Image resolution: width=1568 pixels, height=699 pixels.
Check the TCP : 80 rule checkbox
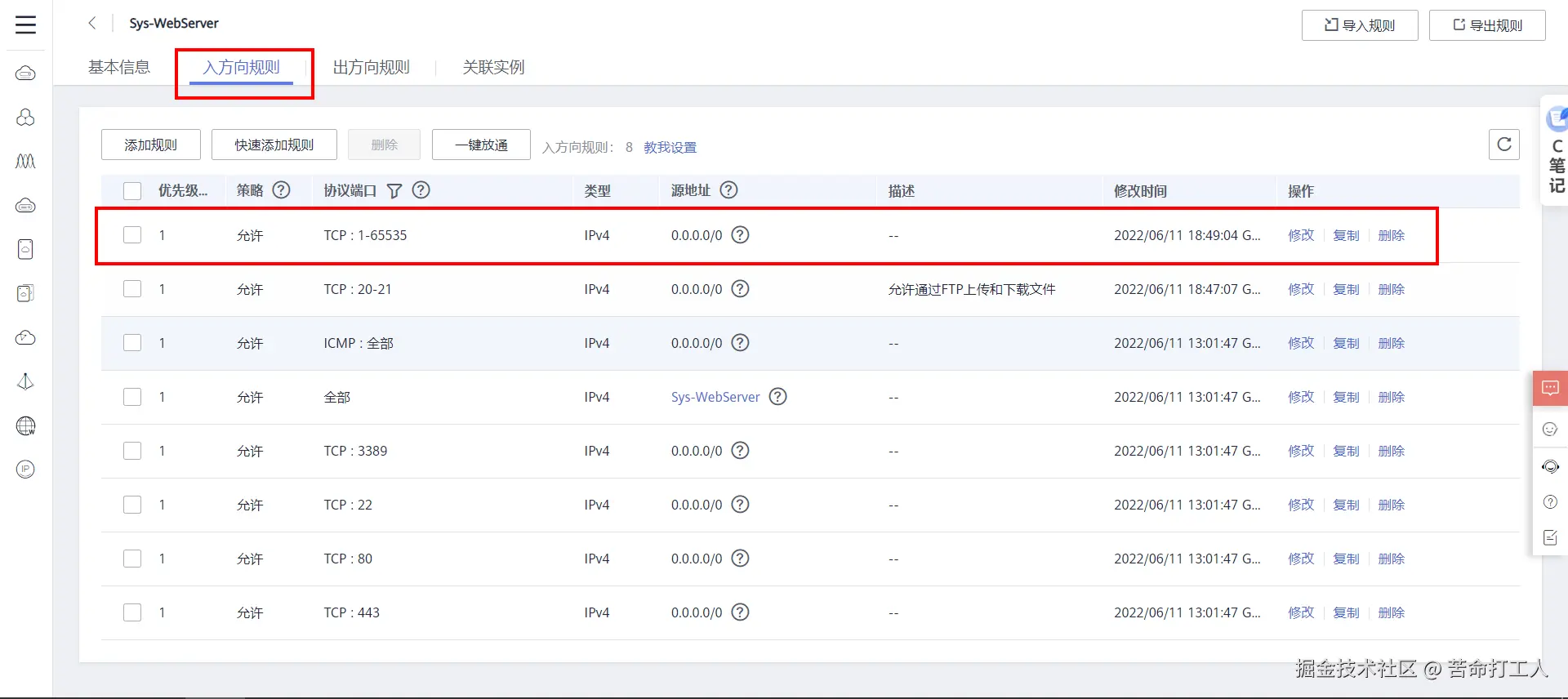(132, 559)
